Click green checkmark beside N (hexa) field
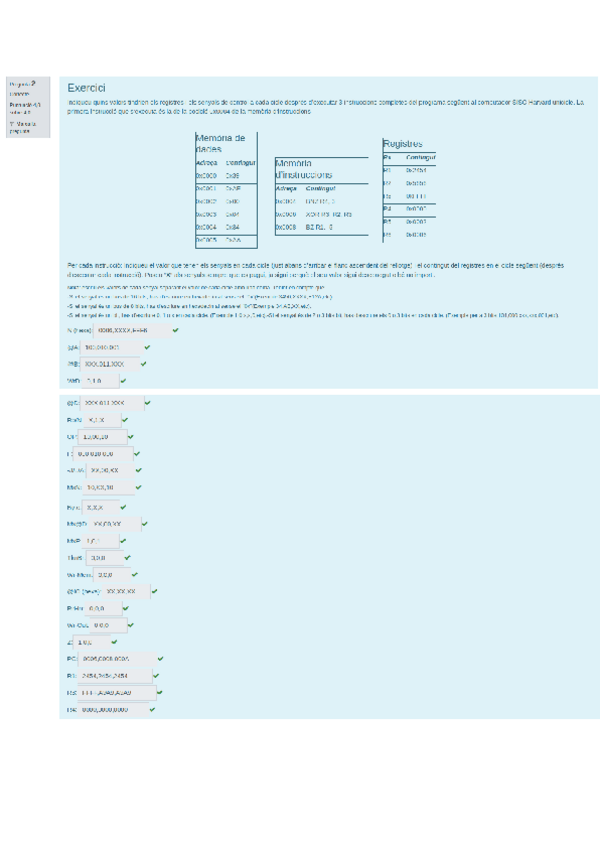The height and width of the screenshot is (848, 600). (175, 330)
